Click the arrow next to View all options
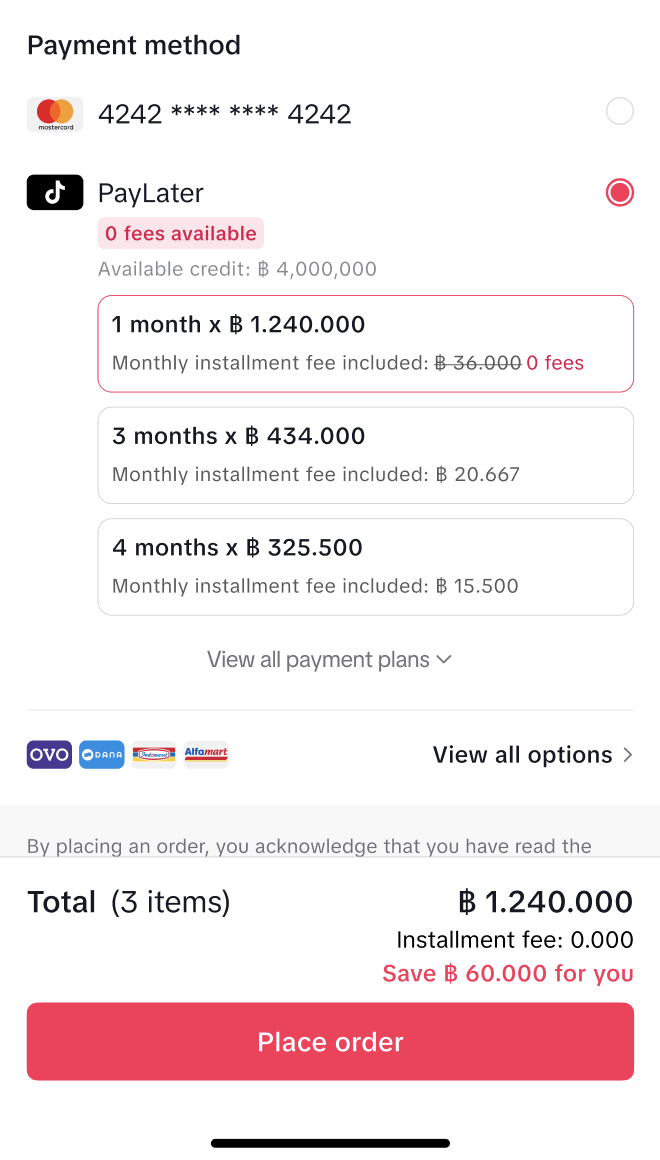 point(628,755)
